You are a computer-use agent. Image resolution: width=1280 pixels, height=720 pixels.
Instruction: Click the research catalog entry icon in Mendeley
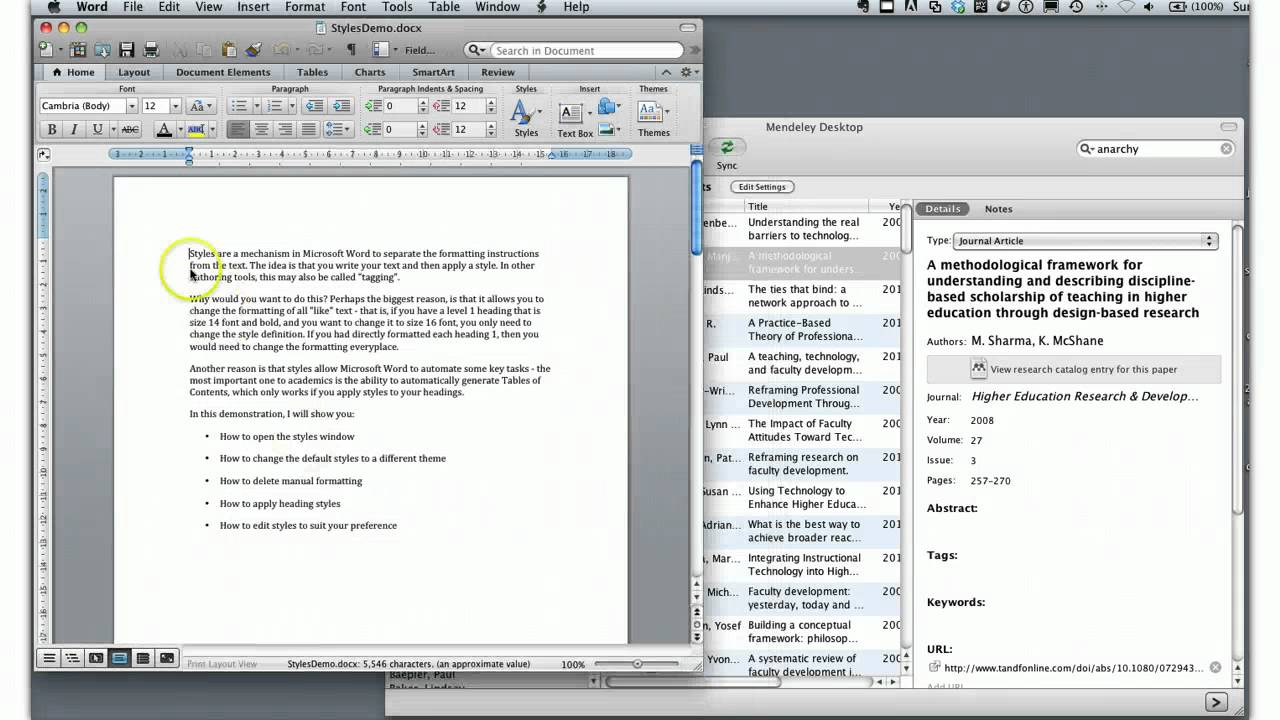tap(979, 369)
